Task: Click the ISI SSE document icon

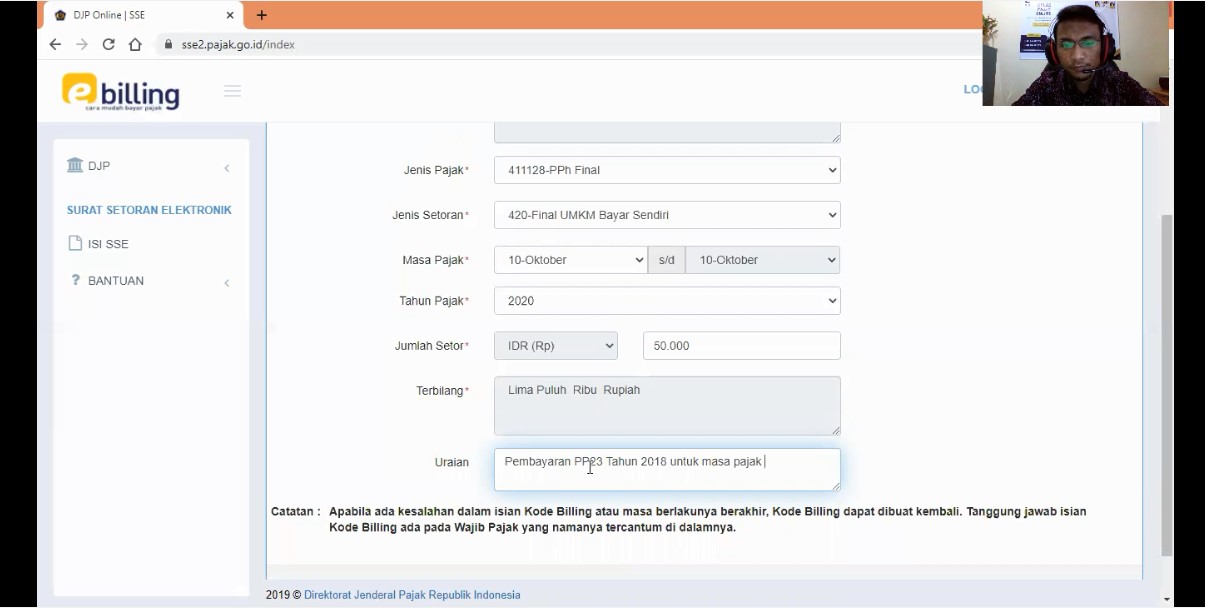Action: click(75, 244)
